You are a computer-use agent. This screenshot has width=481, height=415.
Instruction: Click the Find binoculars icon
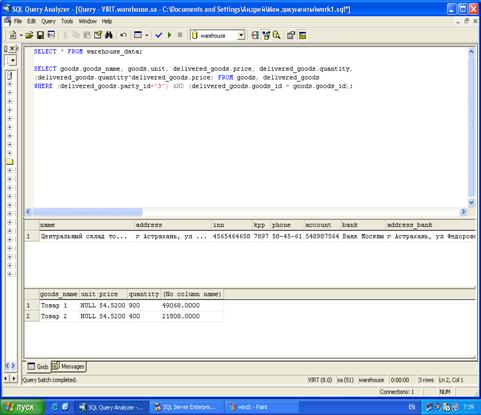109,35
